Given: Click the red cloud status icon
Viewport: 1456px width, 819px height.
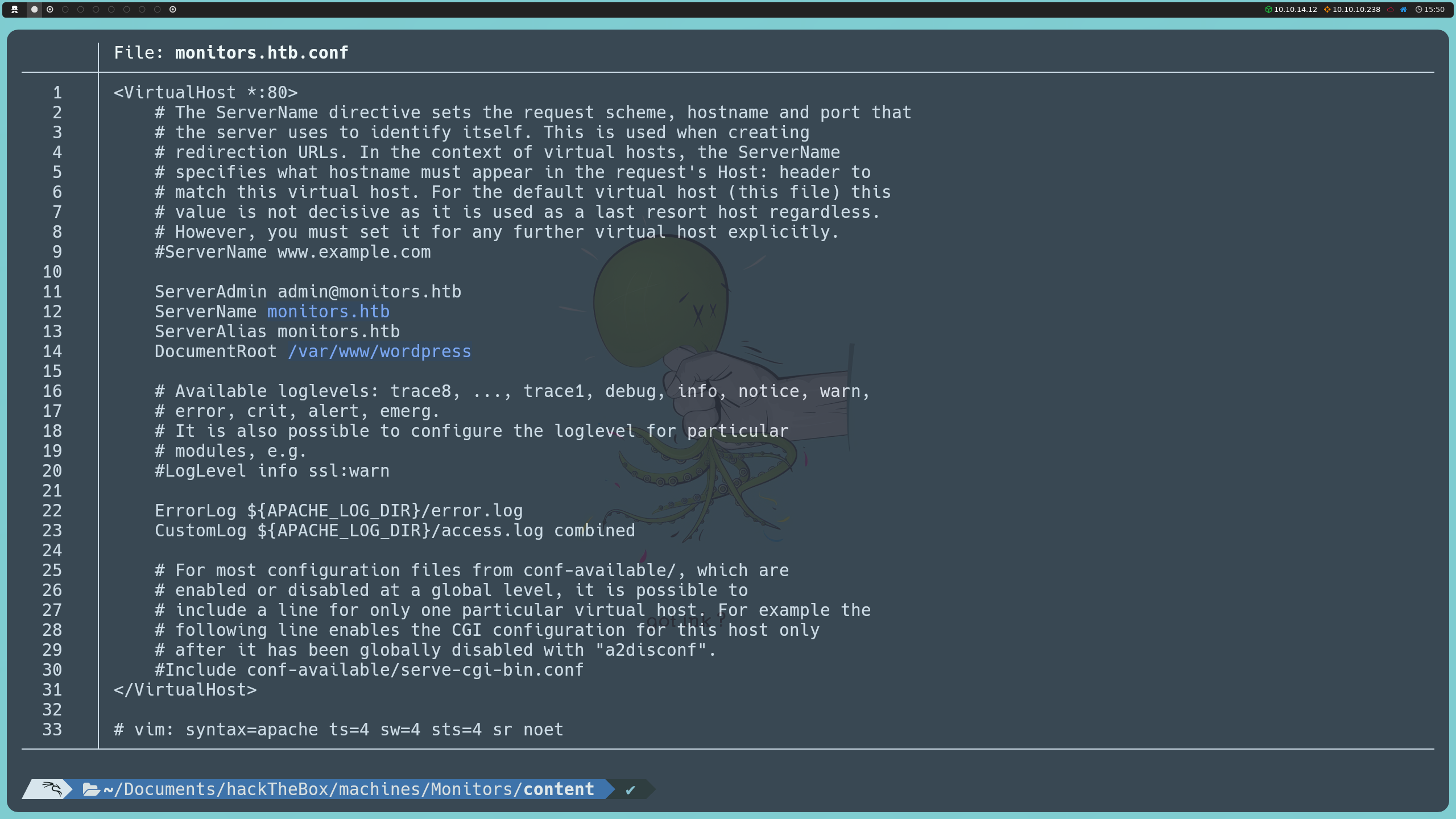Looking at the screenshot, I should (x=1390, y=9).
